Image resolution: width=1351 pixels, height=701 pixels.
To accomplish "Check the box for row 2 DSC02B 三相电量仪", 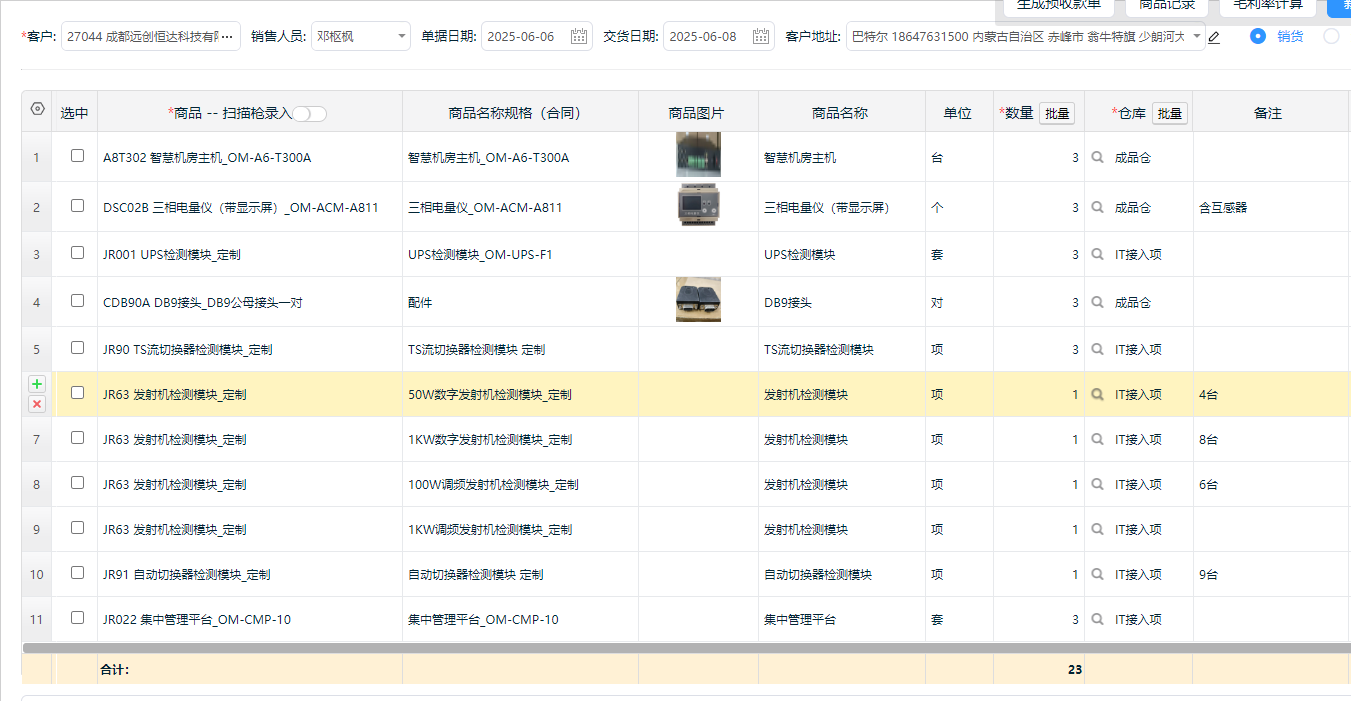I will [77, 206].
